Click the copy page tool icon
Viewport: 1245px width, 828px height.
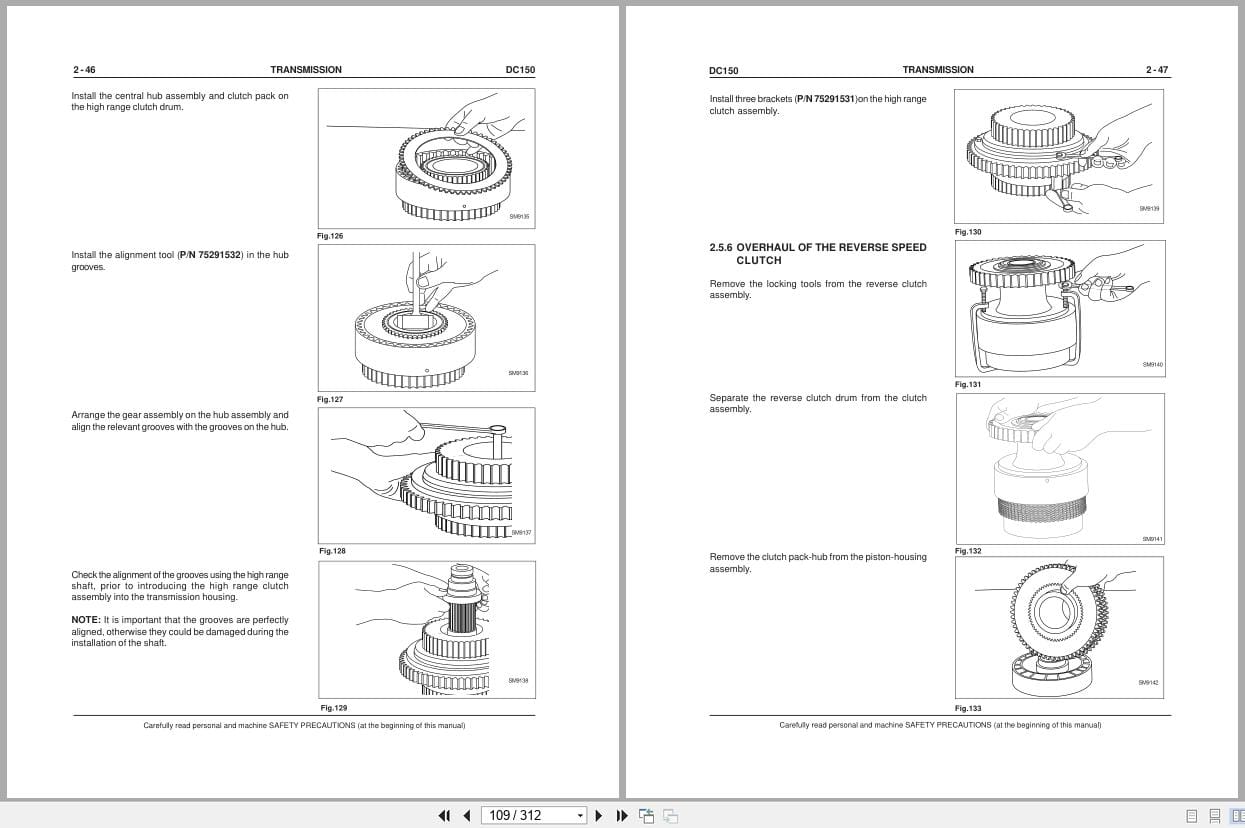[646, 816]
